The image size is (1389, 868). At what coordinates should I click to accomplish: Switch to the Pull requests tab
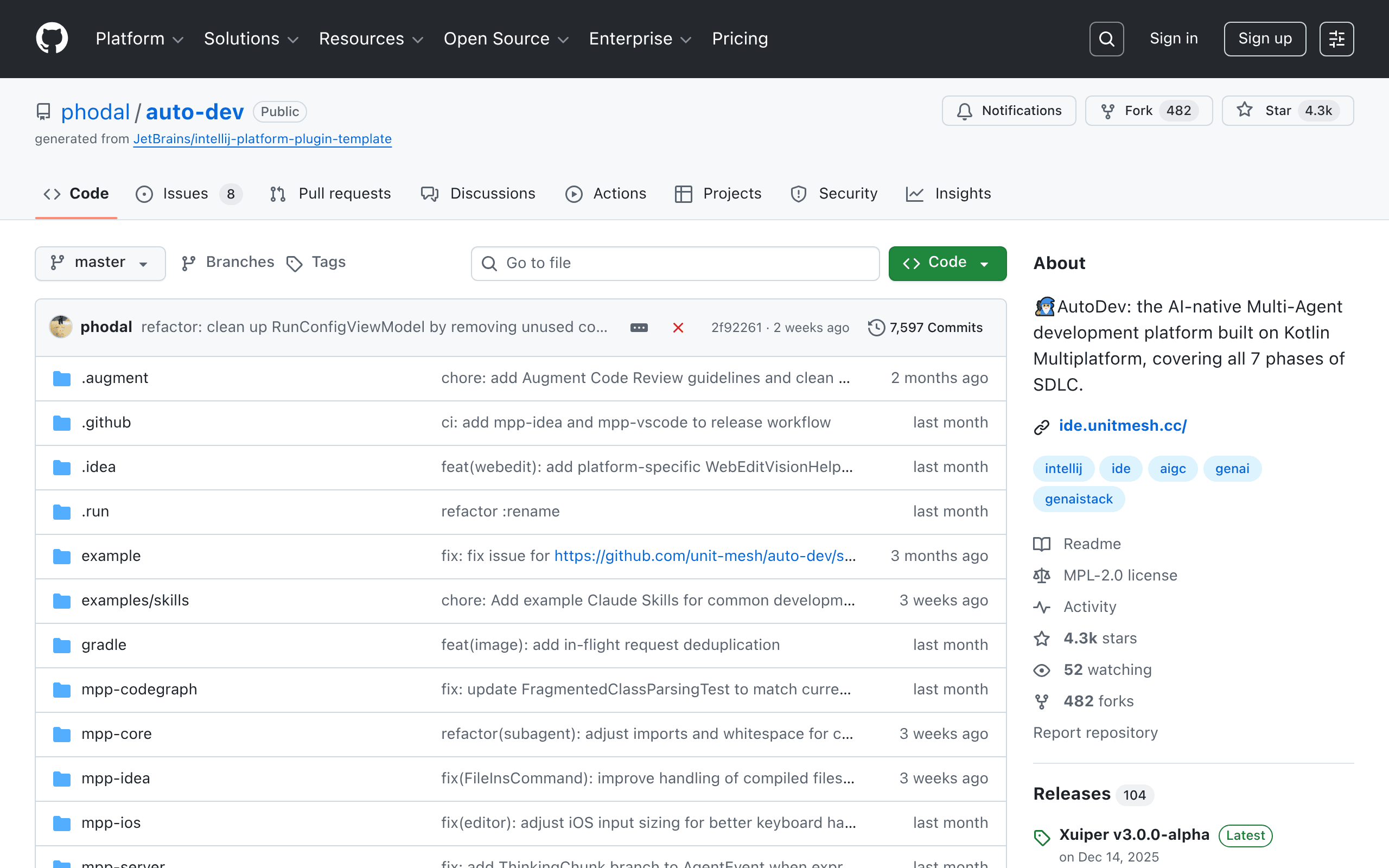coord(330,194)
